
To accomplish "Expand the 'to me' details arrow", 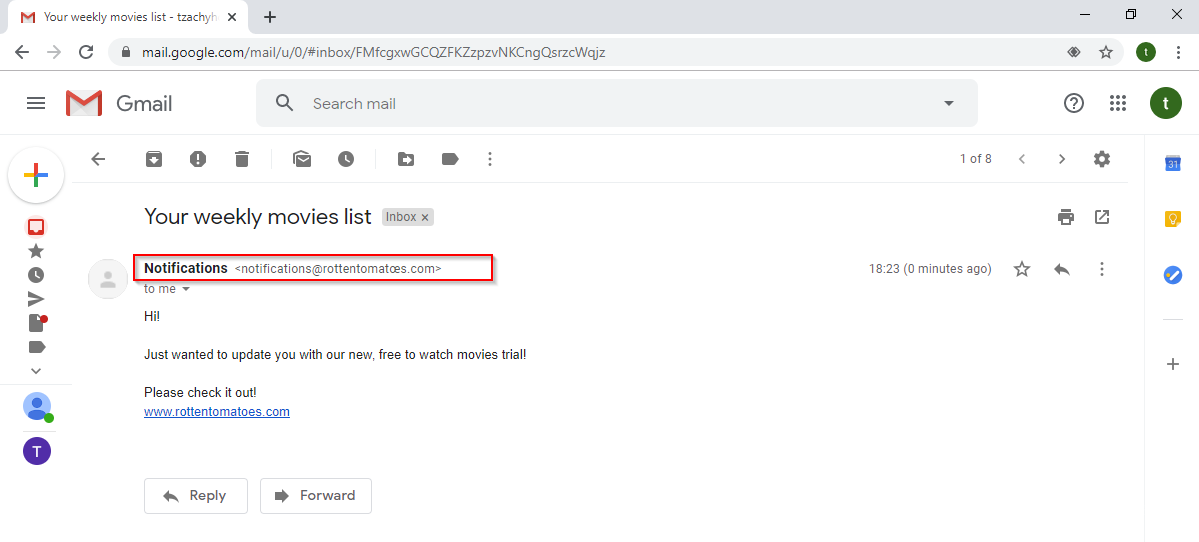I will 186,290.
